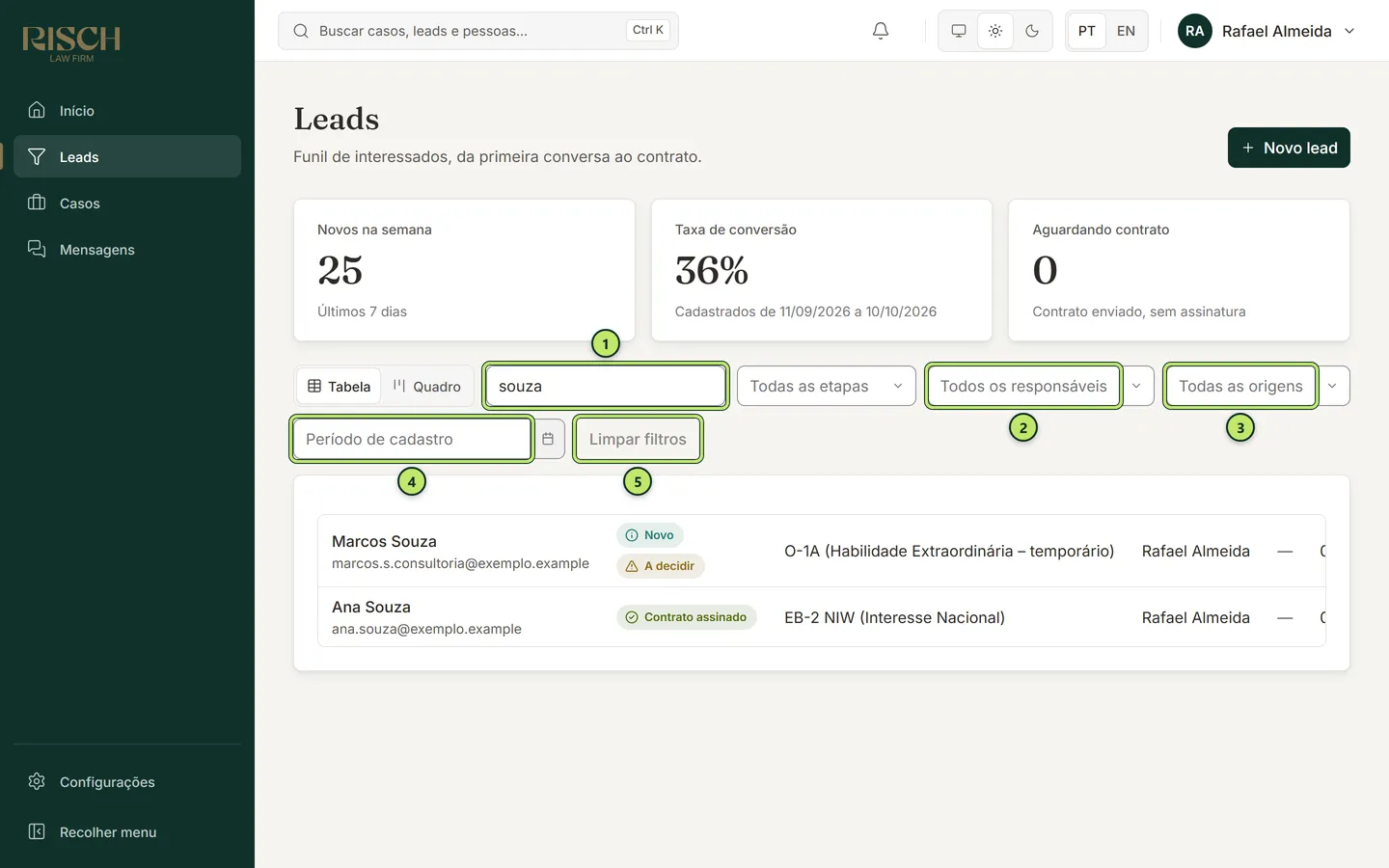
Task: Switch to Tabela view
Action: tap(339, 386)
